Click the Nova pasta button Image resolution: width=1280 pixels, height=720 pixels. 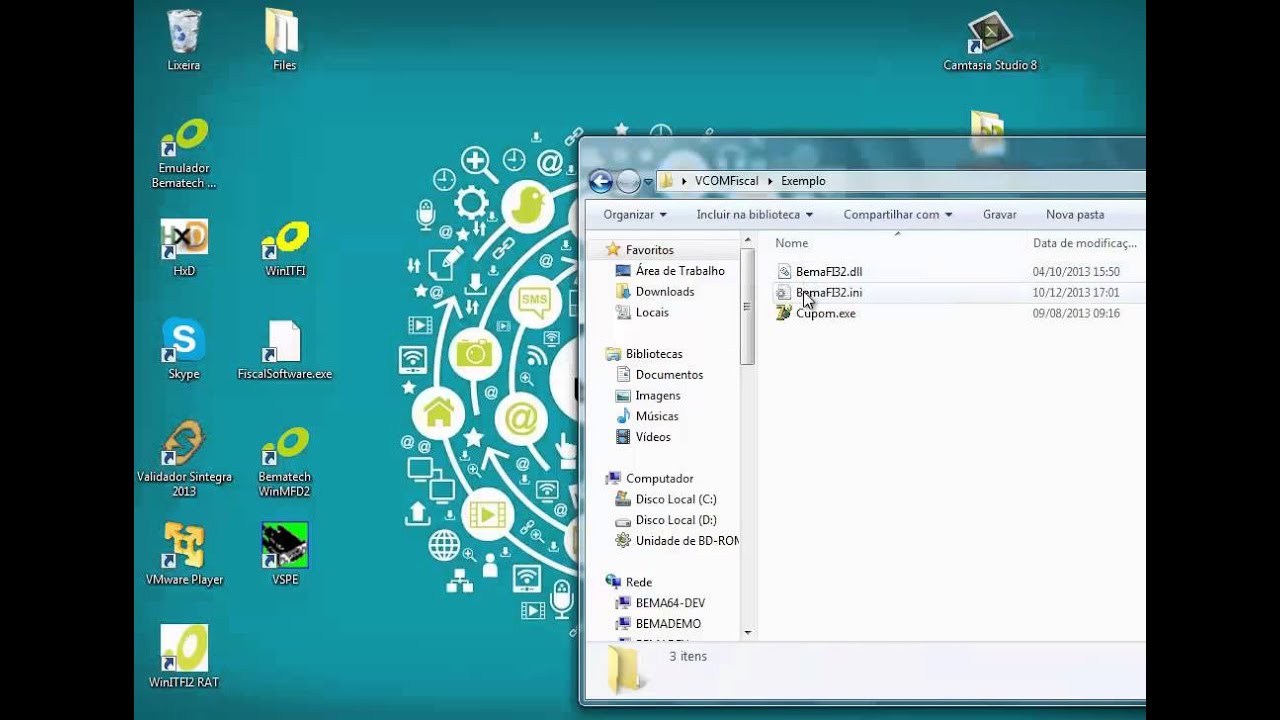click(1075, 214)
